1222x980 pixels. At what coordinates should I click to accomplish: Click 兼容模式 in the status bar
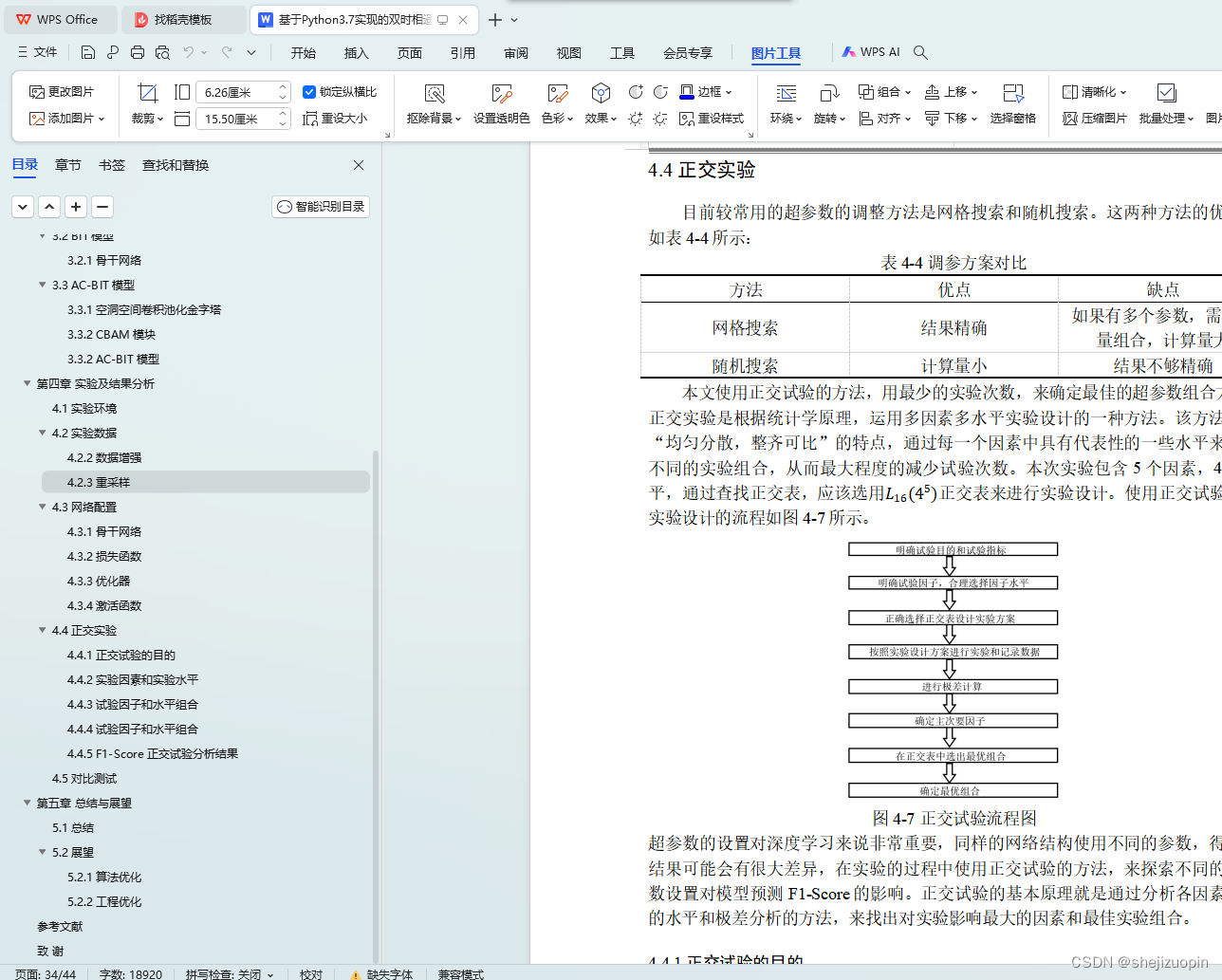pos(460,974)
